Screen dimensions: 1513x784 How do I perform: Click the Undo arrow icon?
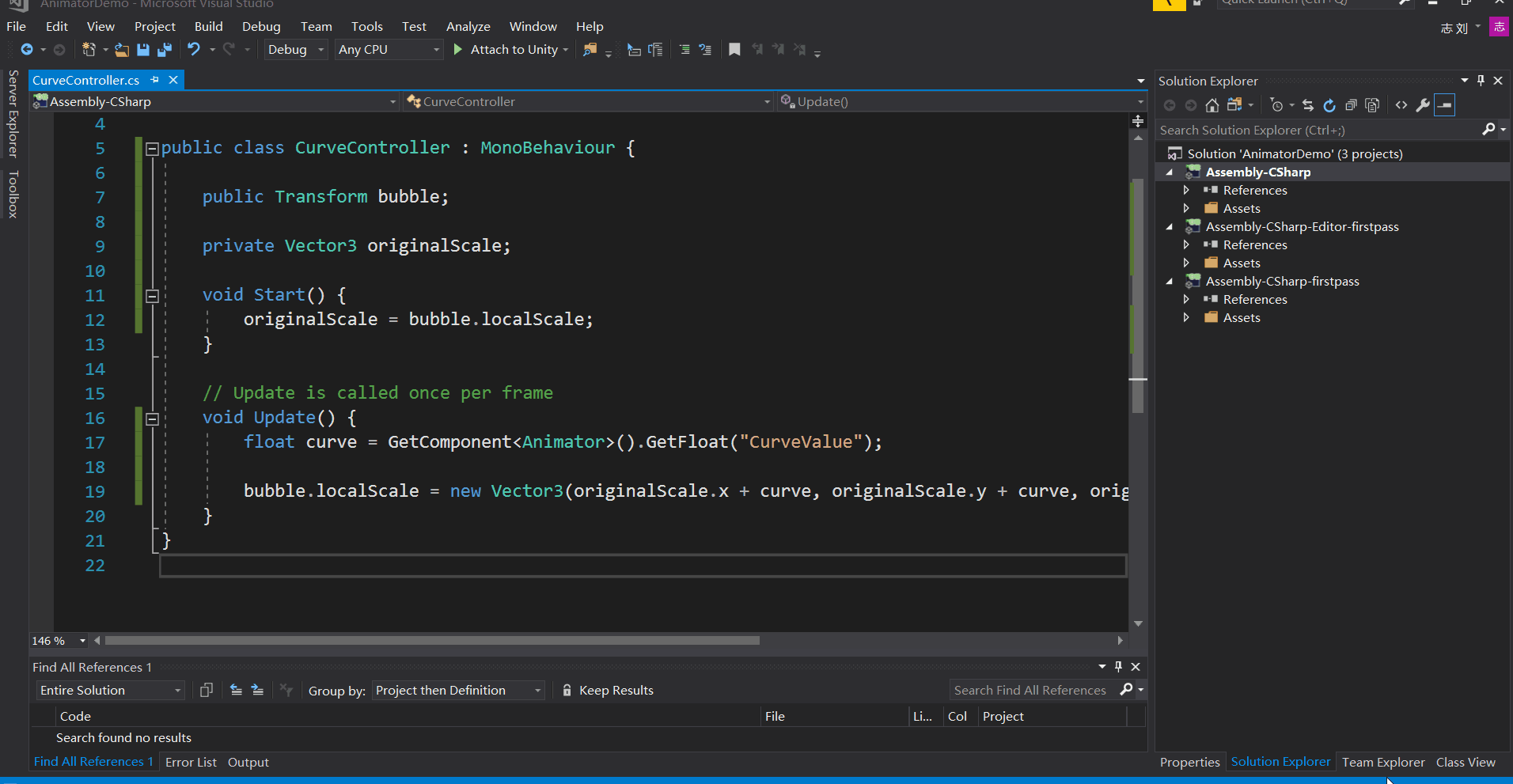click(x=194, y=50)
